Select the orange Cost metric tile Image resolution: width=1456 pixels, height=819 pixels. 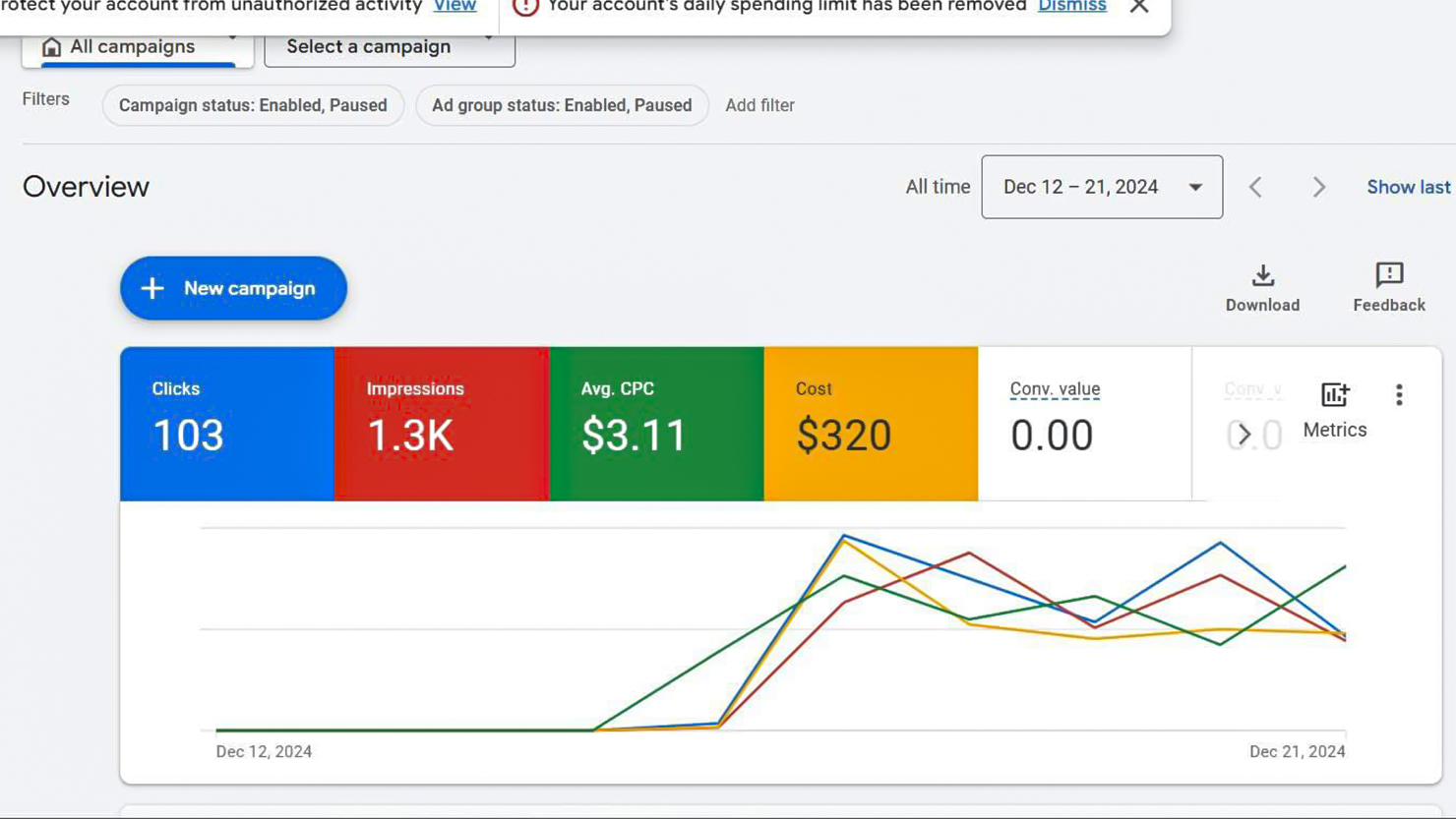(x=871, y=424)
